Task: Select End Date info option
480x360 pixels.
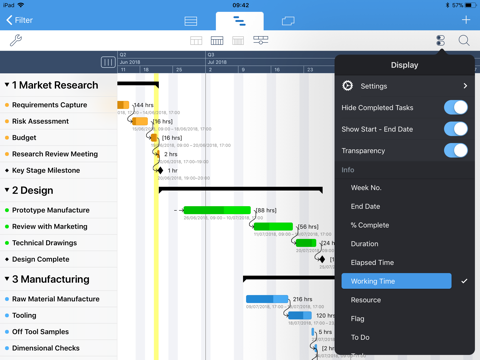Action: [x=365, y=206]
